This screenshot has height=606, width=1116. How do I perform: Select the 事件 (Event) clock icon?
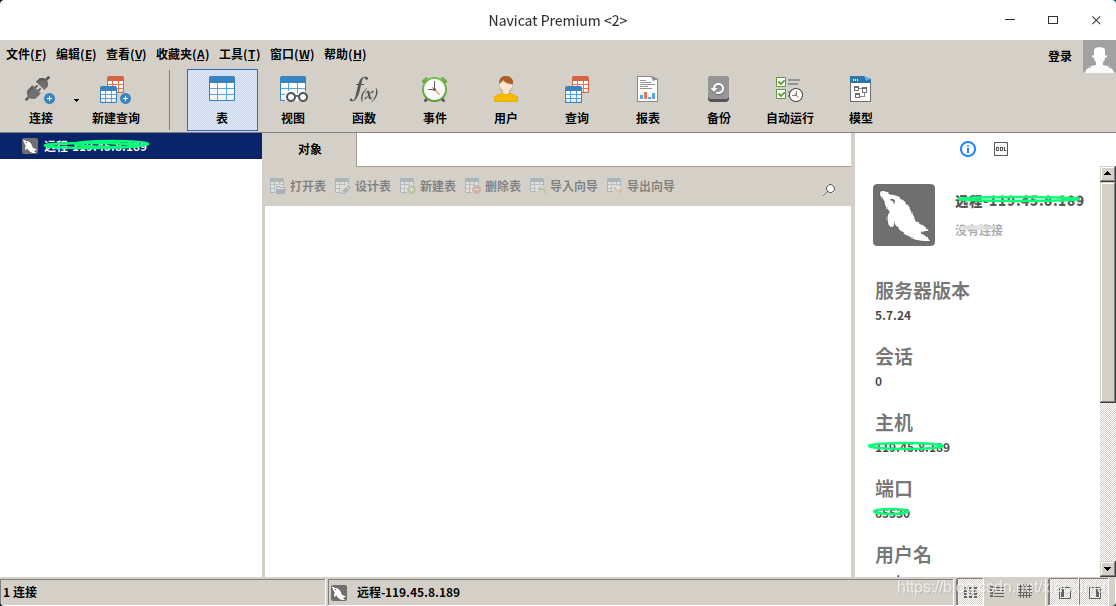point(434,90)
